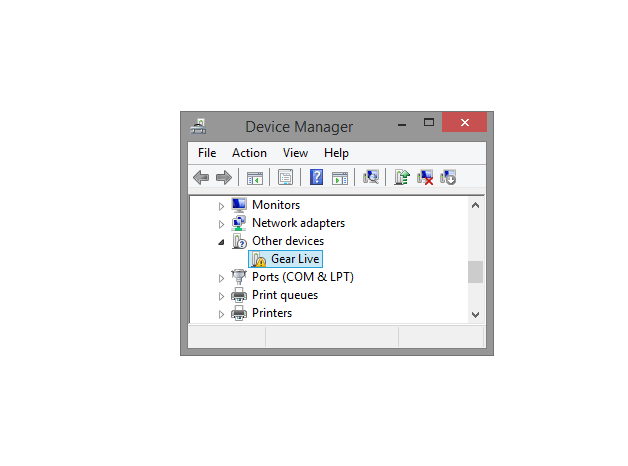This screenshot has height=466, width=628.
Task: Click the Device Manager title bar icon
Action: tap(198, 127)
